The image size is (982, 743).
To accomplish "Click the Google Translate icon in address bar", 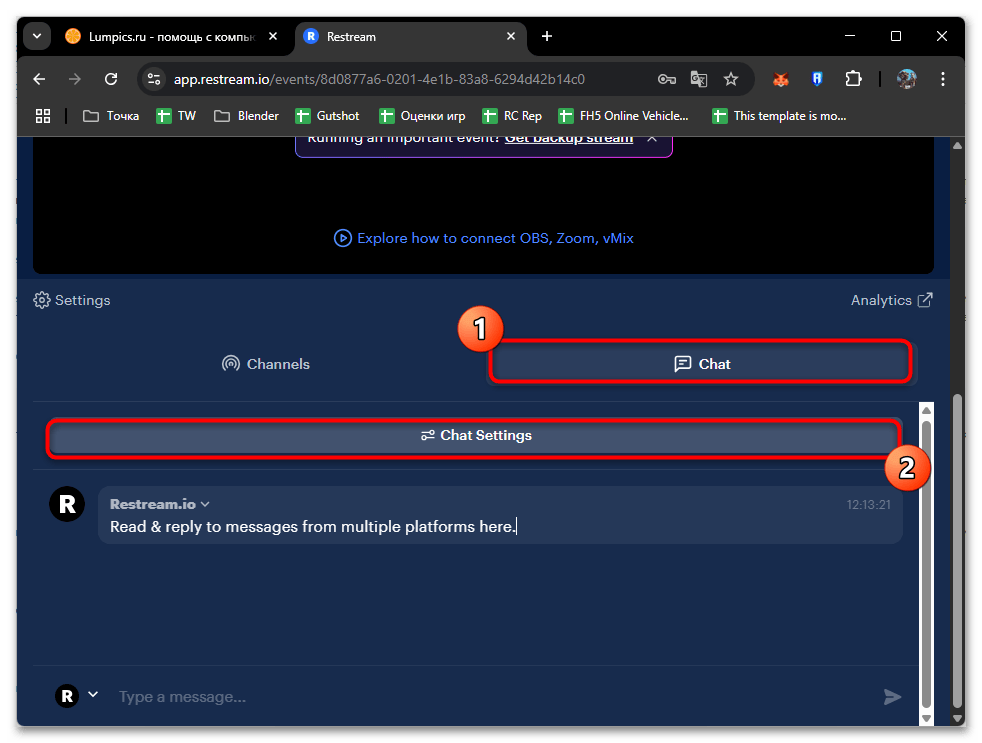I will (x=698, y=79).
